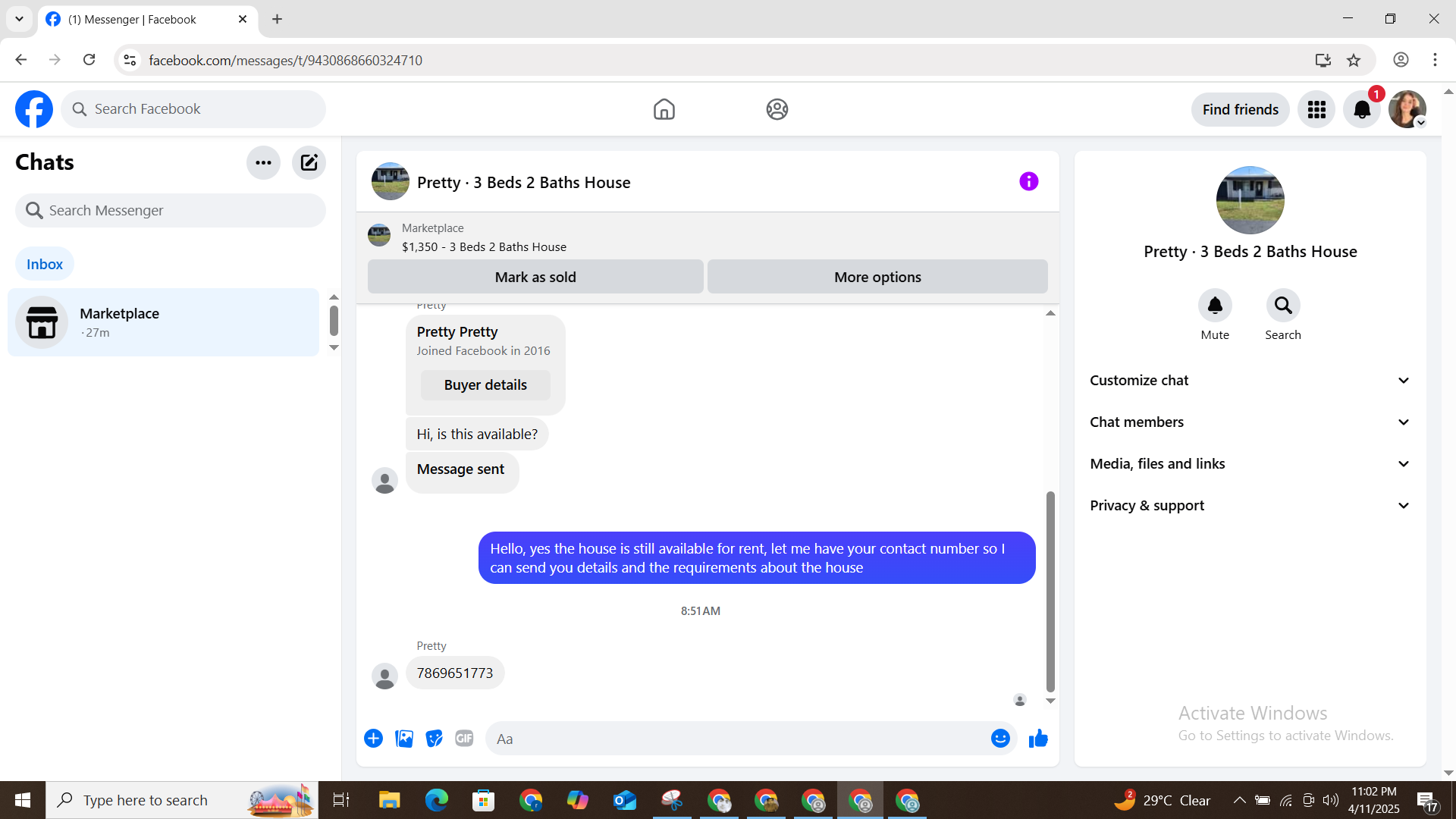The height and width of the screenshot is (819, 1456).
Task: Open the weather widget showing 29°C Clear
Action: coord(1162,800)
